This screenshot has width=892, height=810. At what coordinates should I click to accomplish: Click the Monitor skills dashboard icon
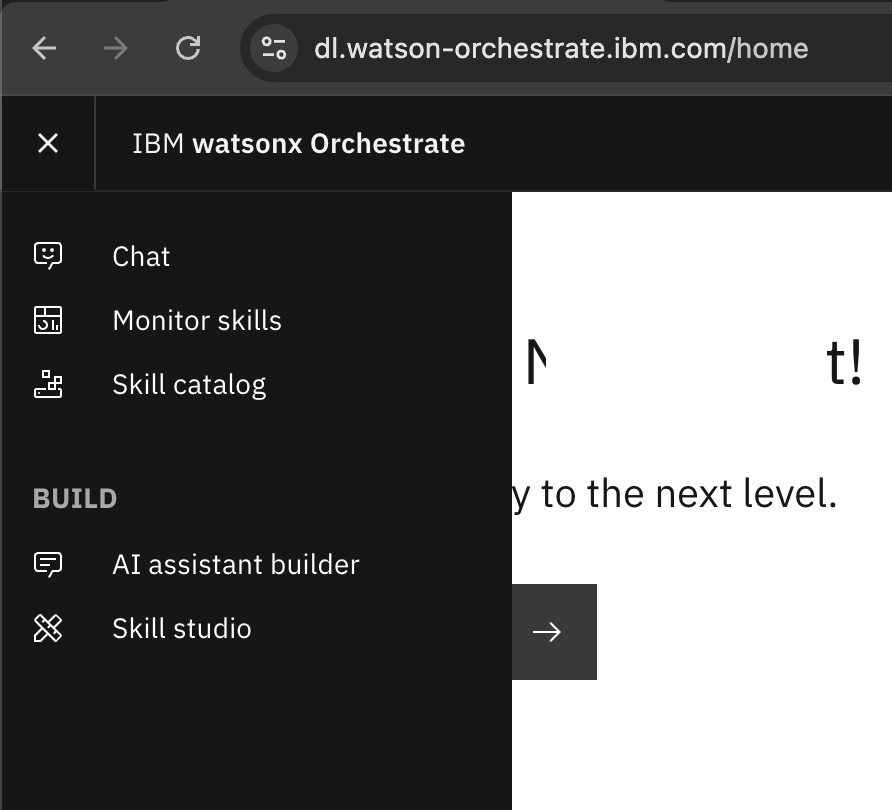(x=48, y=321)
